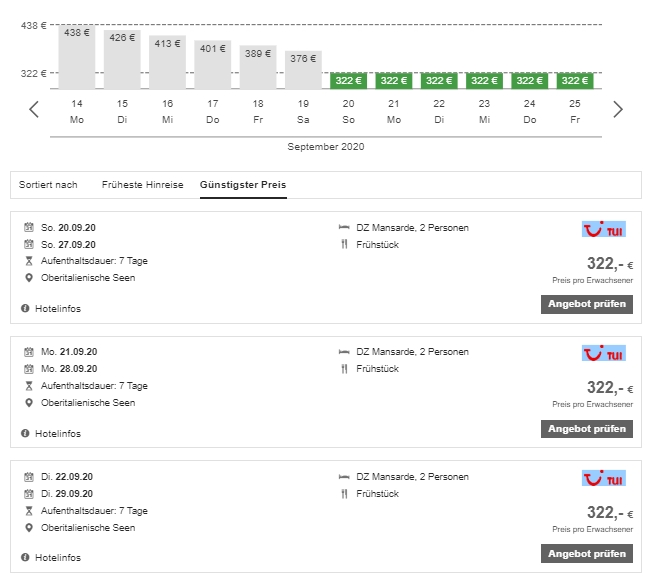Open Hotelinfos for the 21.09.20 offer
655x578 pixels.
[58, 434]
